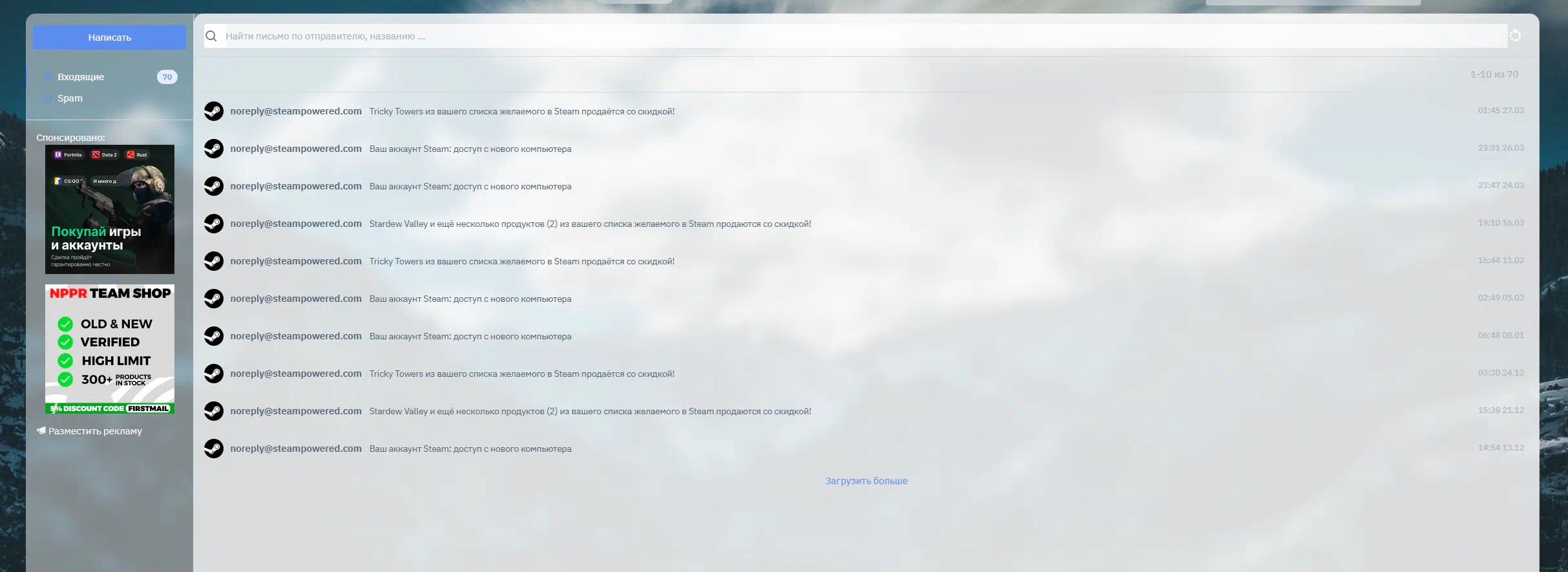Click Steam avatar on the 03:30 24.12 email
Viewport: 1568px width, 572px height.
pos(214,374)
